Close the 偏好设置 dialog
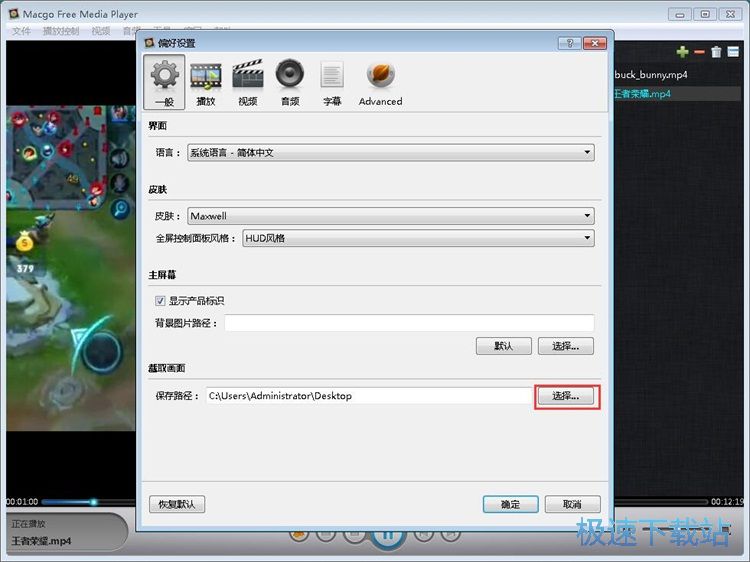Image resolution: width=750 pixels, height=562 pixels. click(x=595, y=43)
